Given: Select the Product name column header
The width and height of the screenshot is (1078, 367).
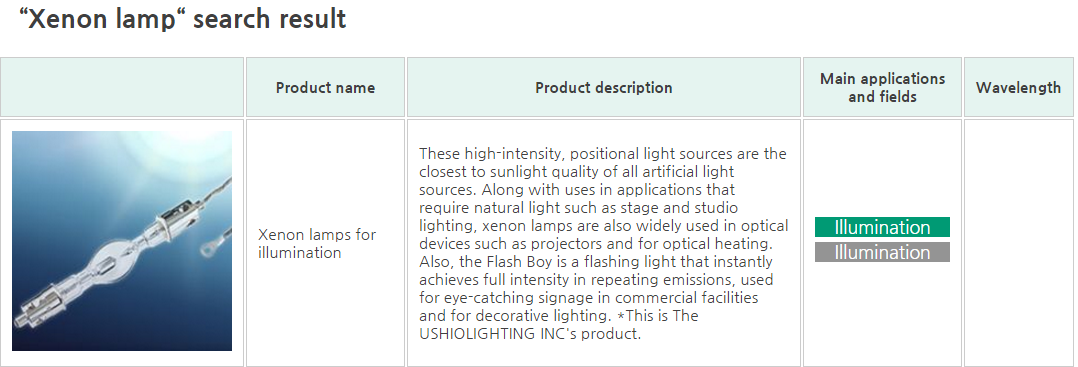Looking at the screenshot, I should click(325, 87).
